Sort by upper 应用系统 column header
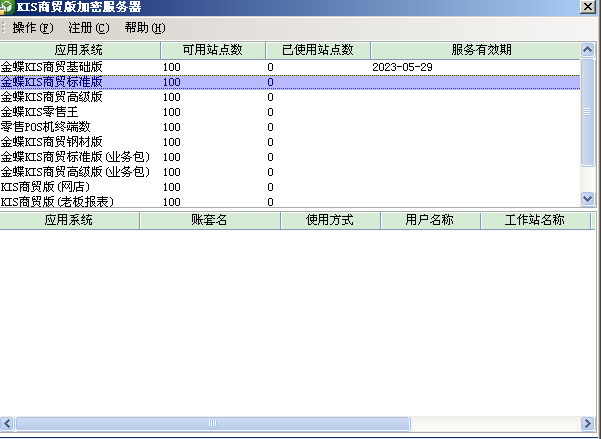Screen dimensions: 601x439 pyautogui.click(x=80, y=50)
